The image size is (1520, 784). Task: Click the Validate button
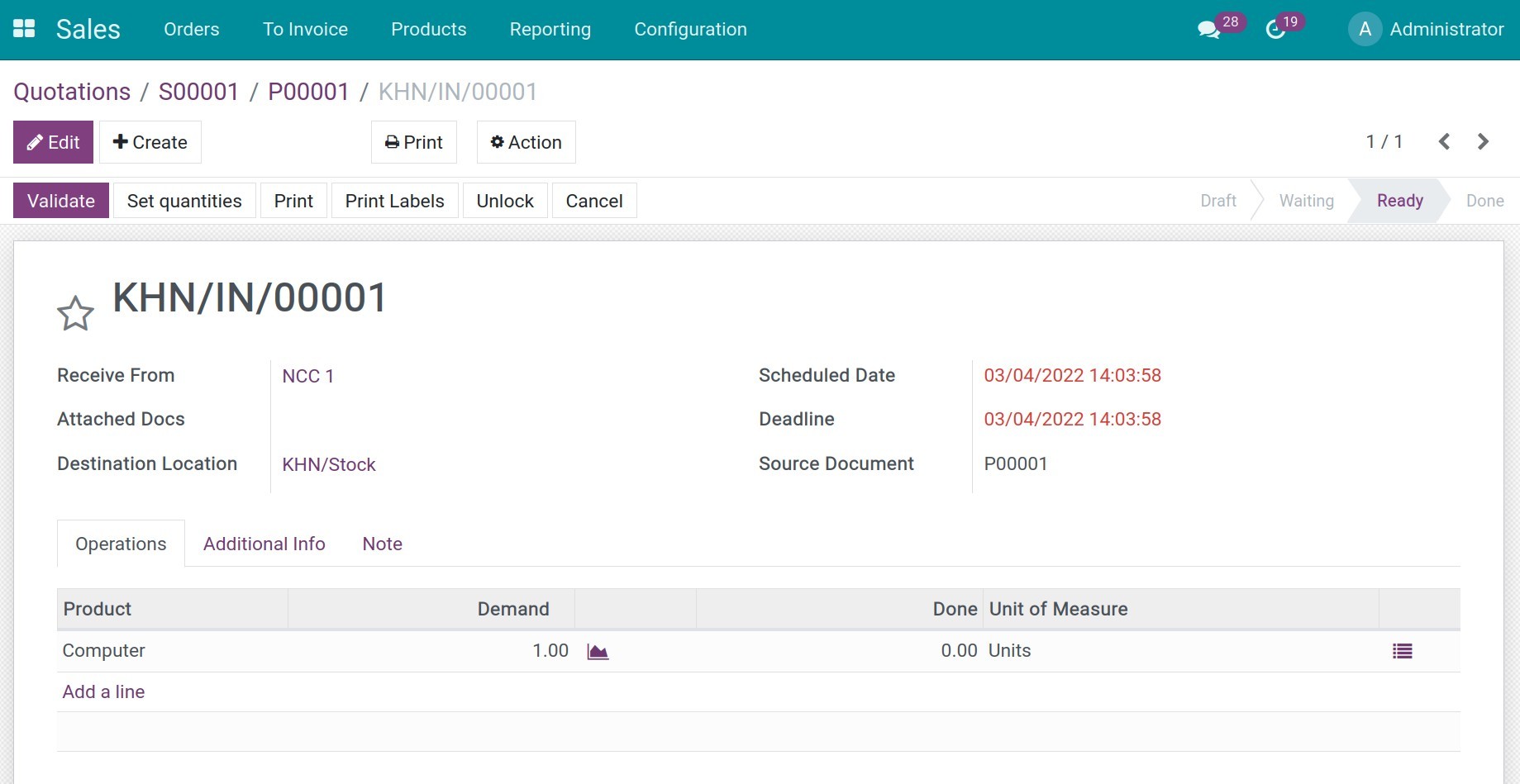point(61,201)
